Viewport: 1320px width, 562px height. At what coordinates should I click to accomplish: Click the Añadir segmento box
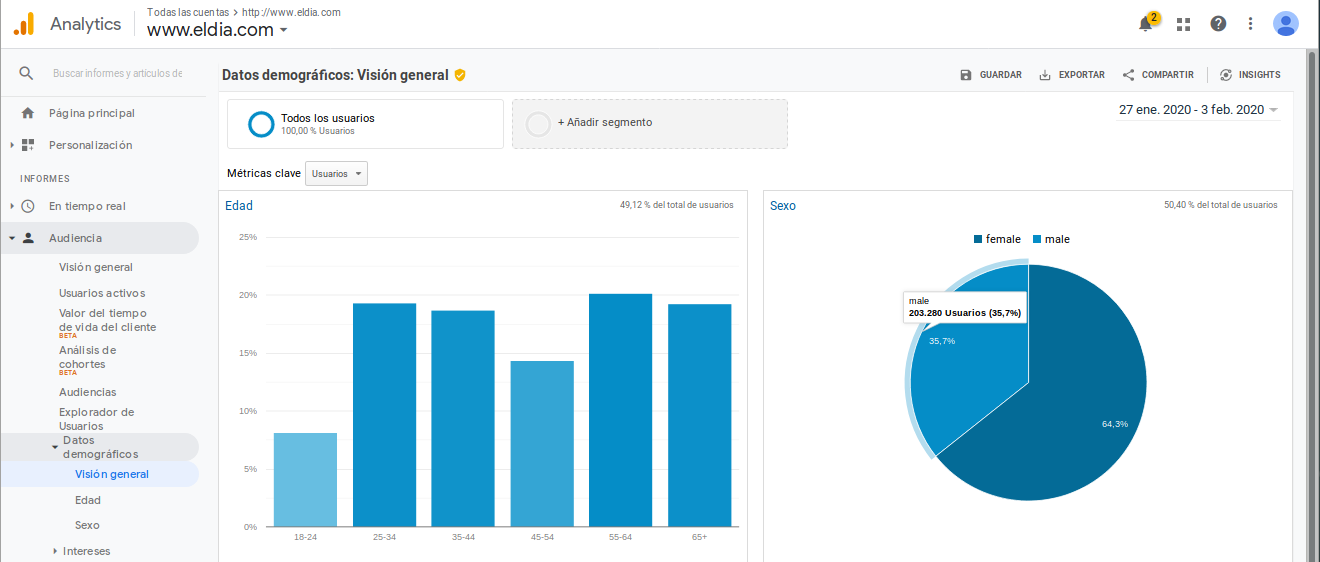(649, 123)
